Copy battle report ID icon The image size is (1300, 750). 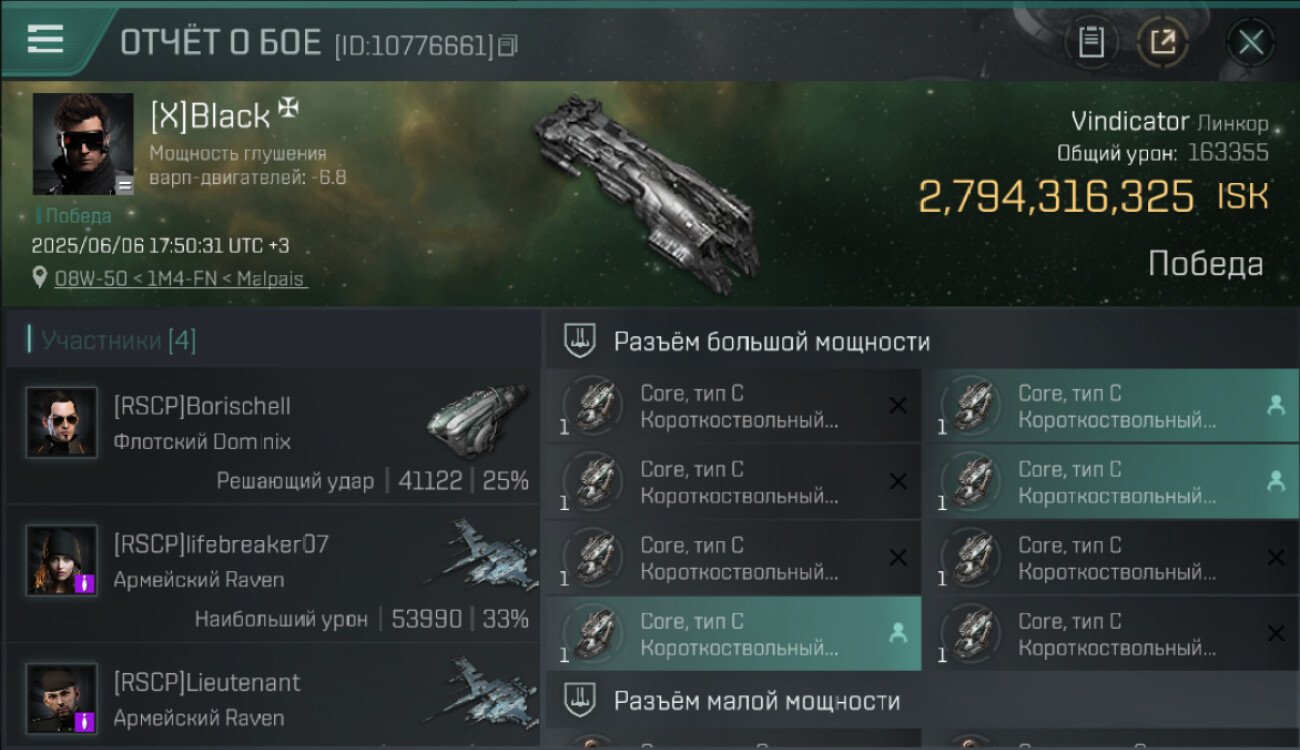coord(508,46)
